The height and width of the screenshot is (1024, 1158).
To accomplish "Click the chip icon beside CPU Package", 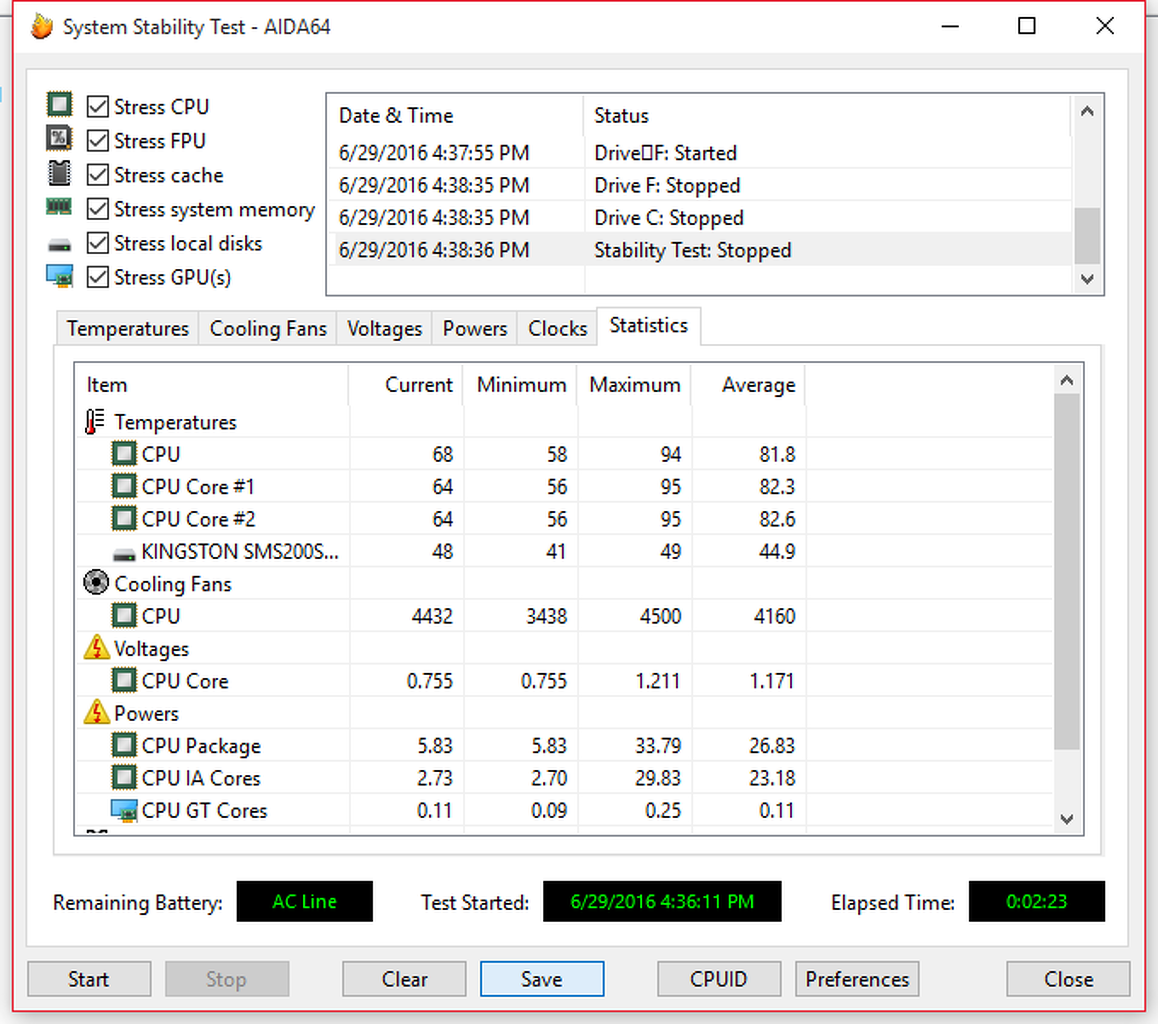I will coord(124,745).
